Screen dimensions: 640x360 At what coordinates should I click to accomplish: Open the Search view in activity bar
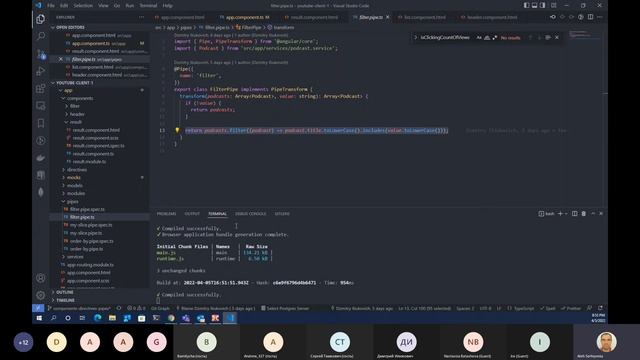point(40,36)
